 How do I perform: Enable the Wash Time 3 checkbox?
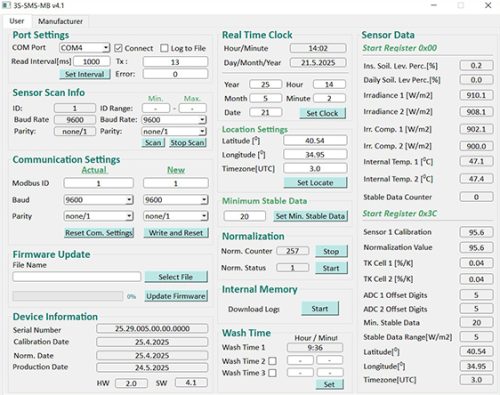[272, 373]
